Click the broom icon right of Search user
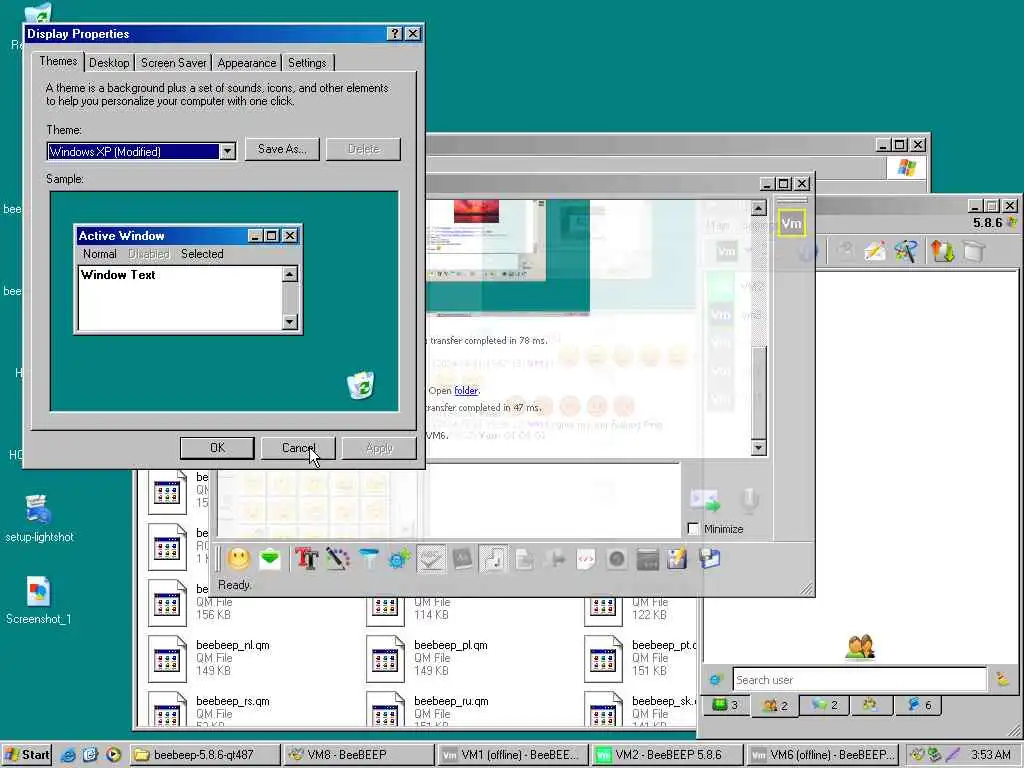 point(1002,680)
